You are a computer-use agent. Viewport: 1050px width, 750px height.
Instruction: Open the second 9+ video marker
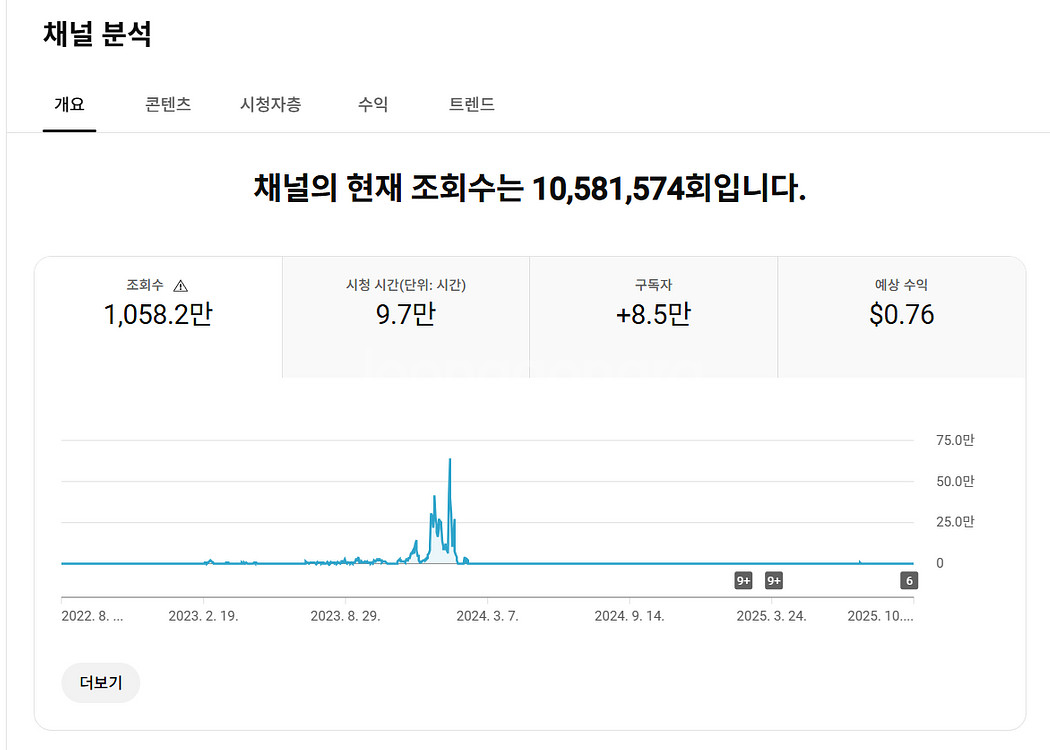coord(774,580)
